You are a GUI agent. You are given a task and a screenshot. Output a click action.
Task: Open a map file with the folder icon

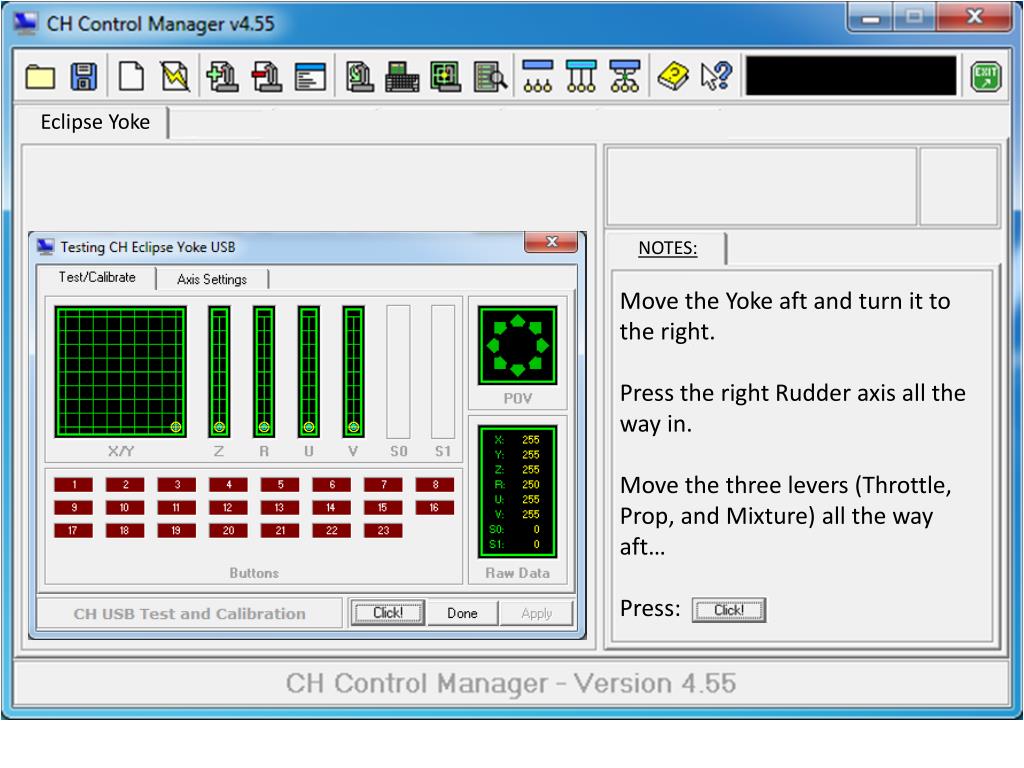point(40,77)
